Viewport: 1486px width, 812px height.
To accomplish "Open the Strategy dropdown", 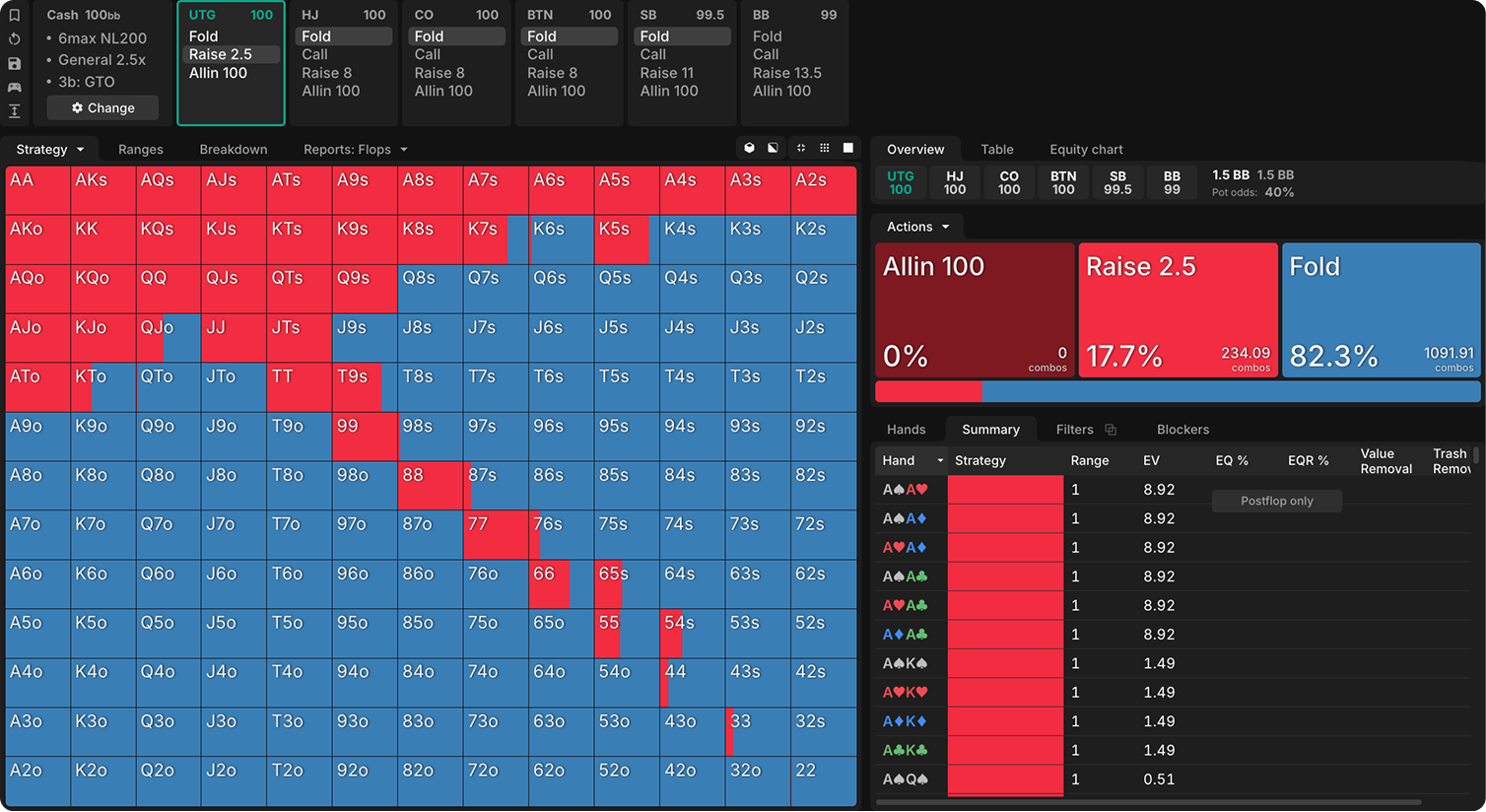I will (50, 150).
